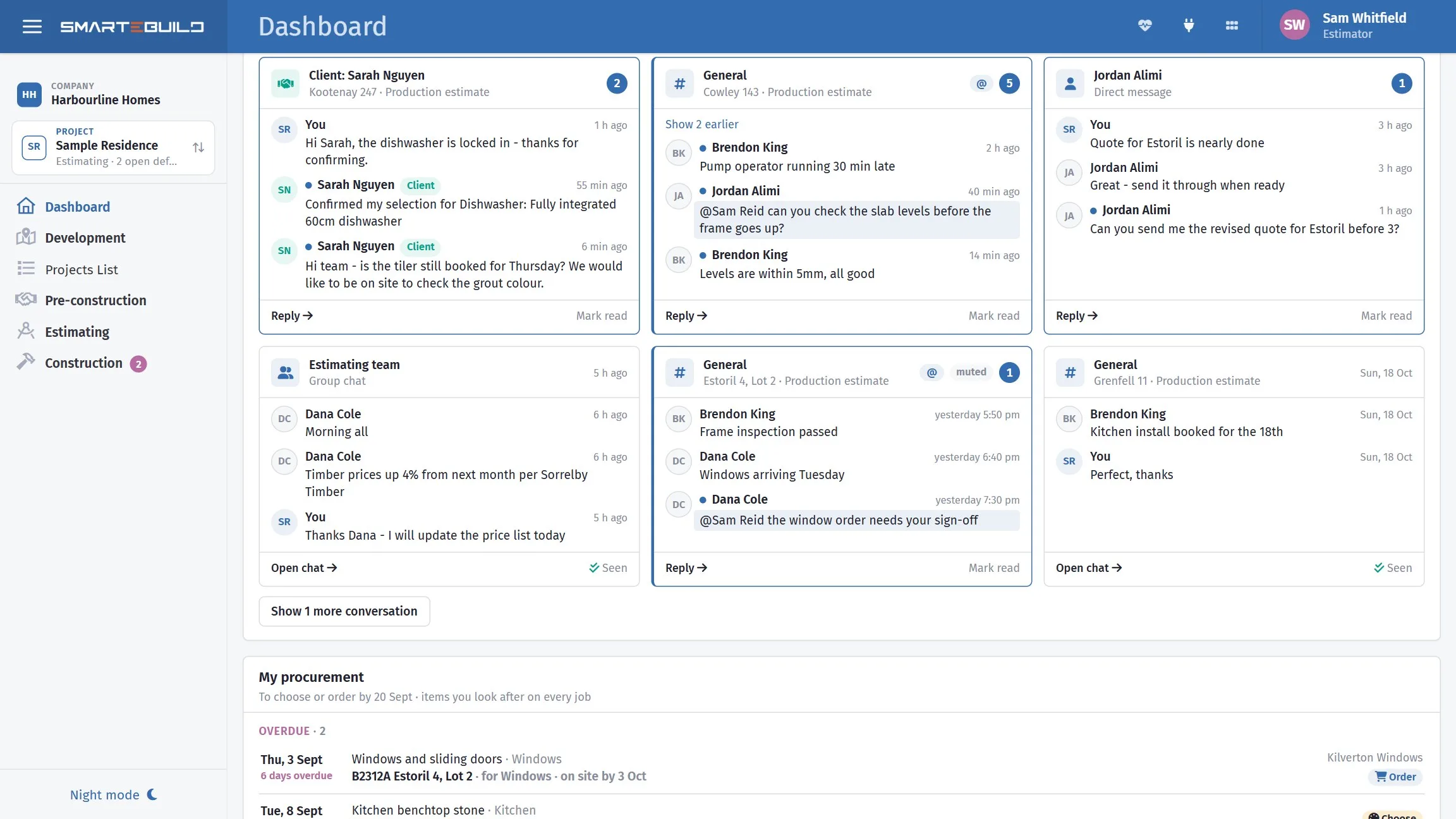Open Construction in sidebar
The image size is (1456, 819).
(83, 363)
